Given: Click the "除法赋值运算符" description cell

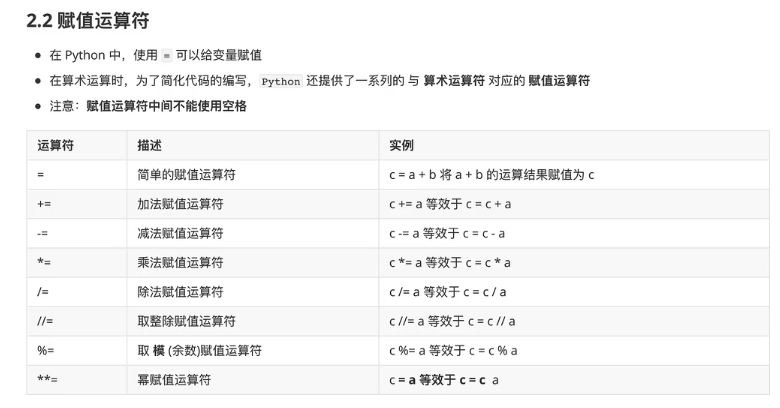Looking at the screenshot, I should click(x=180, y=292).
